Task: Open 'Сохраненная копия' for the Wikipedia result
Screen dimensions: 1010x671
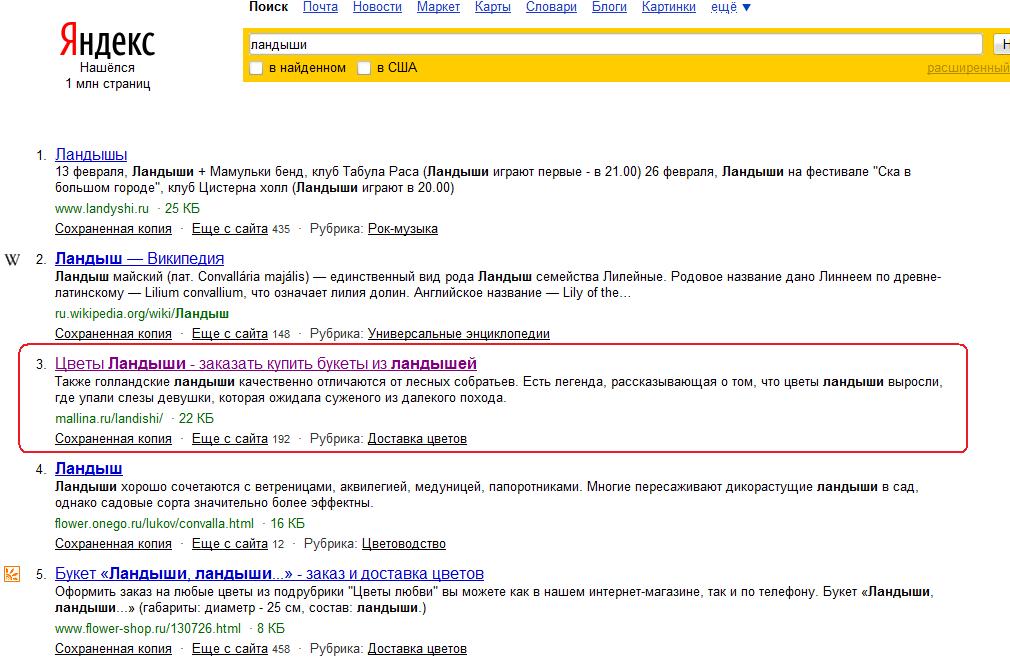Action: (113, 334)
